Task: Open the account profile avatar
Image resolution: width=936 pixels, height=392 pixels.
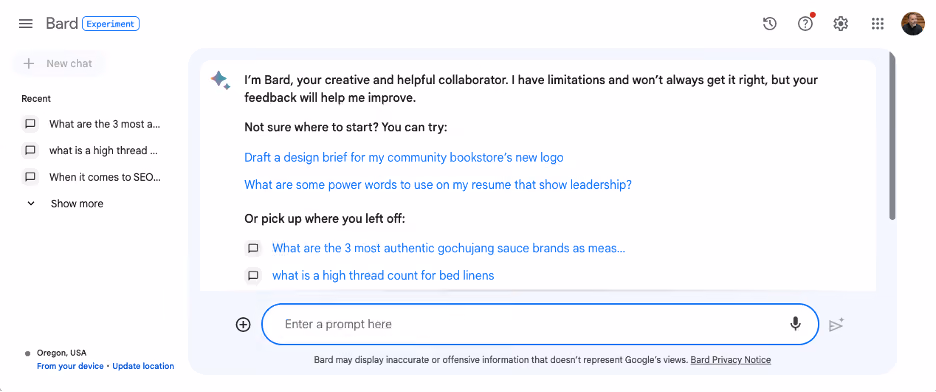Action: tap(913, 24)
